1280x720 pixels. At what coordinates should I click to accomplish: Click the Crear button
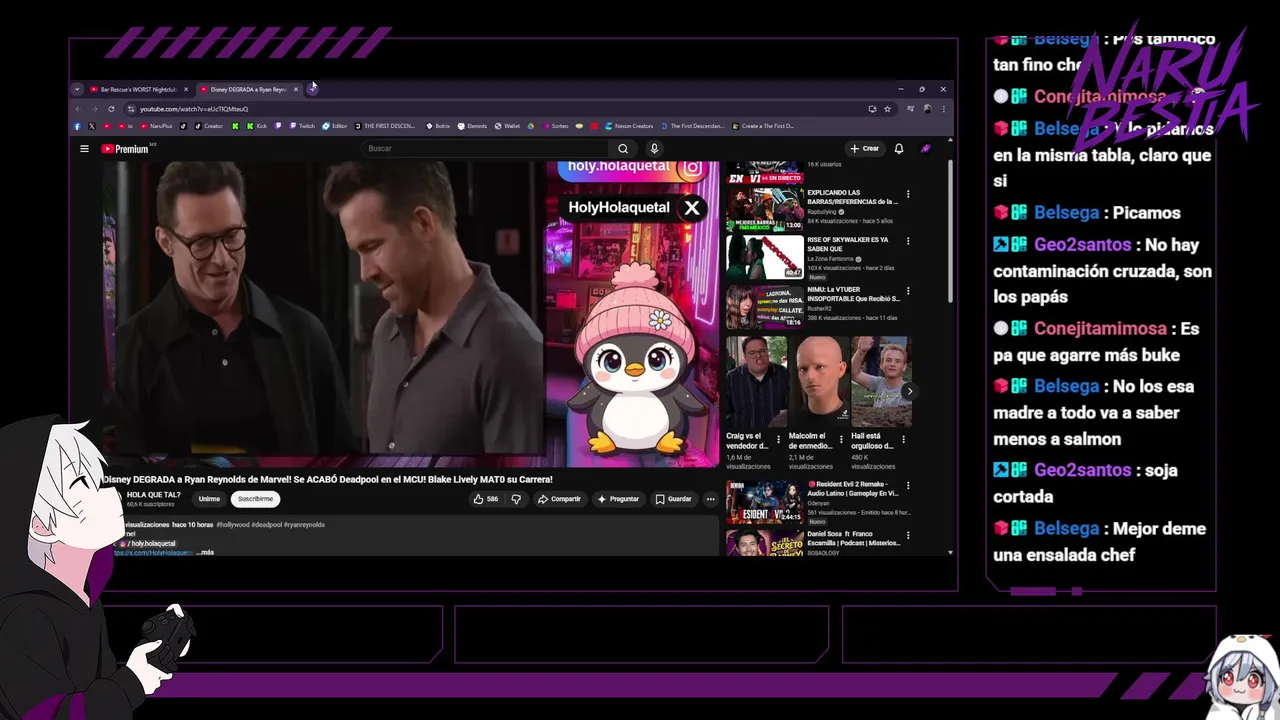pos(864,149)
